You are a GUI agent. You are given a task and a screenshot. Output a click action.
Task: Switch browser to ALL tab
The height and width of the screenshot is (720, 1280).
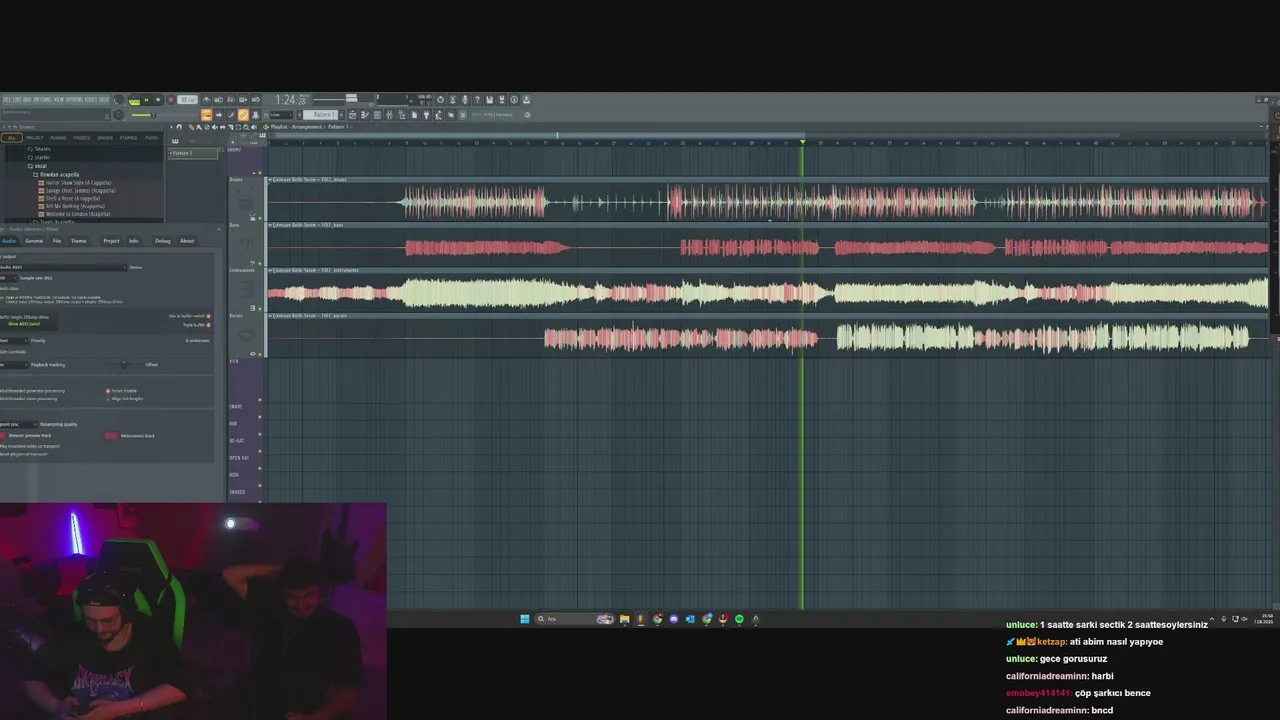tap(12, 138)
